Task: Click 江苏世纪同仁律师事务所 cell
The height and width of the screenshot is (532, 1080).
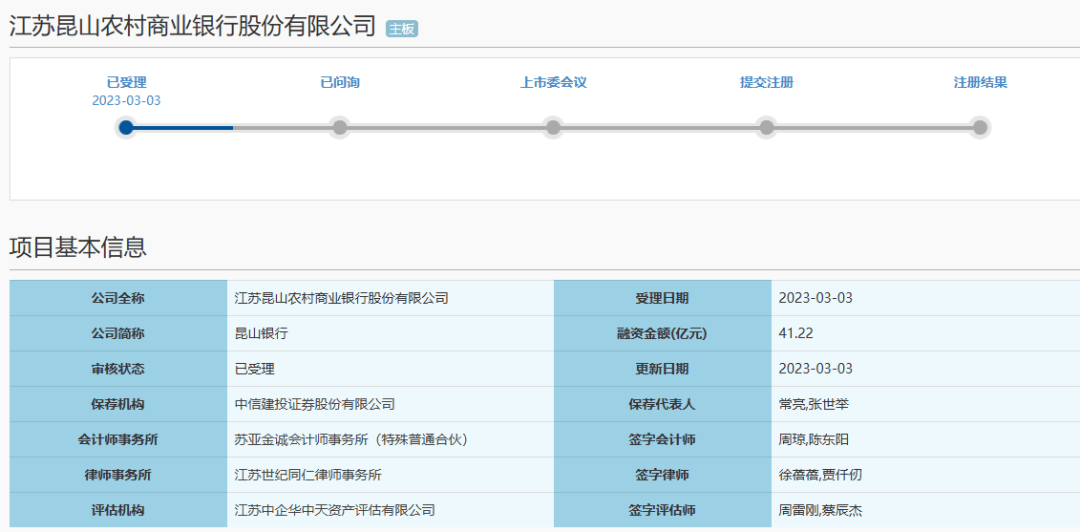Action: [390, 475]
